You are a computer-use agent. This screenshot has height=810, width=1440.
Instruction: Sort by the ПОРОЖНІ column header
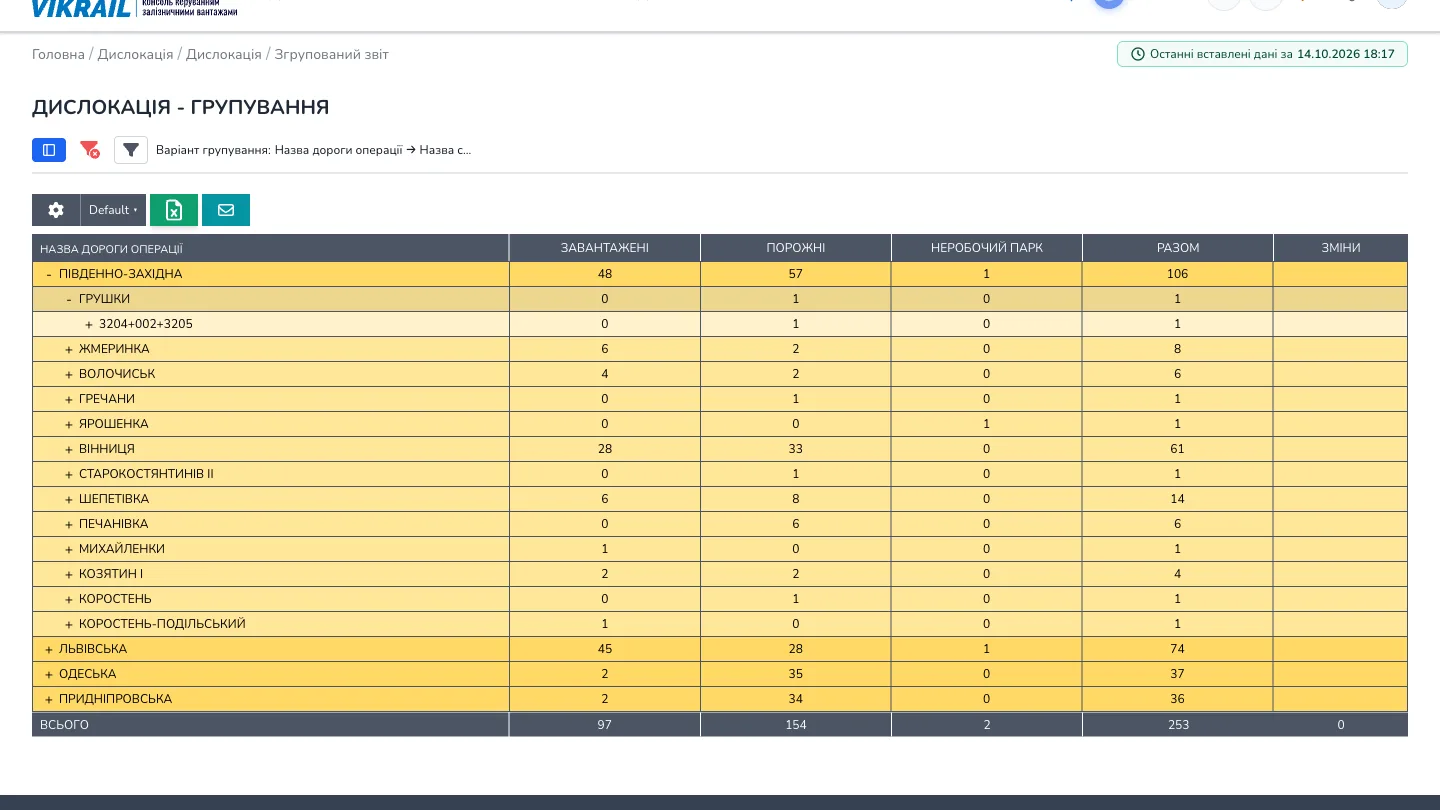(796, 248)
